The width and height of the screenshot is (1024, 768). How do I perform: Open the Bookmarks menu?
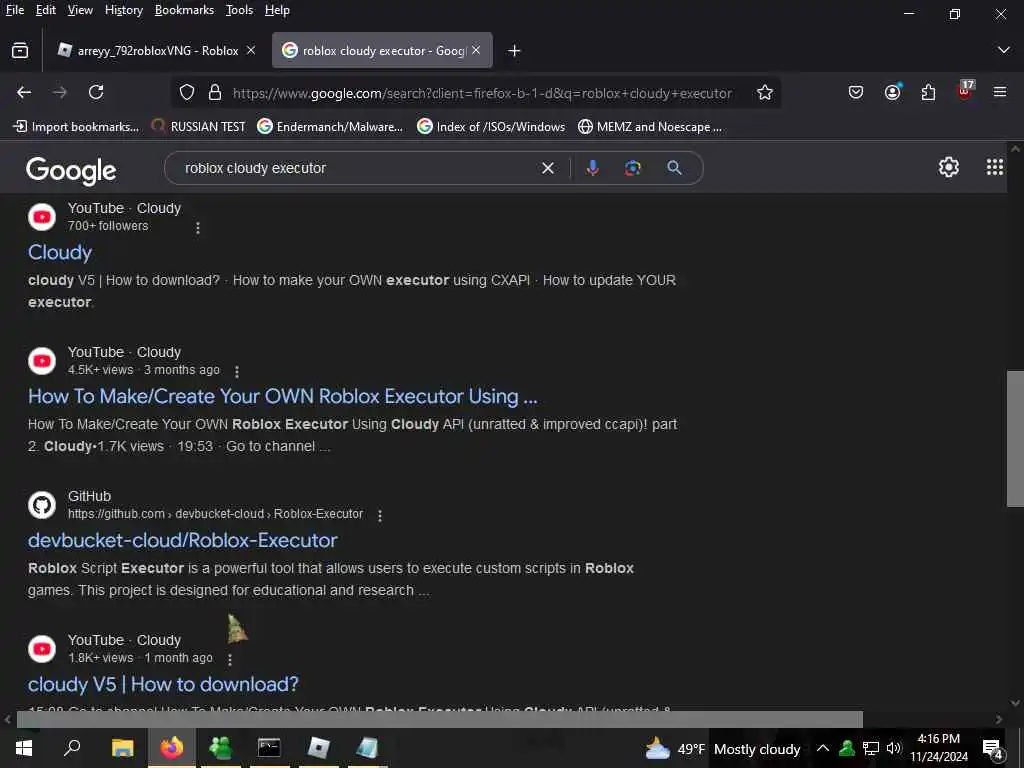coord(184,10)
